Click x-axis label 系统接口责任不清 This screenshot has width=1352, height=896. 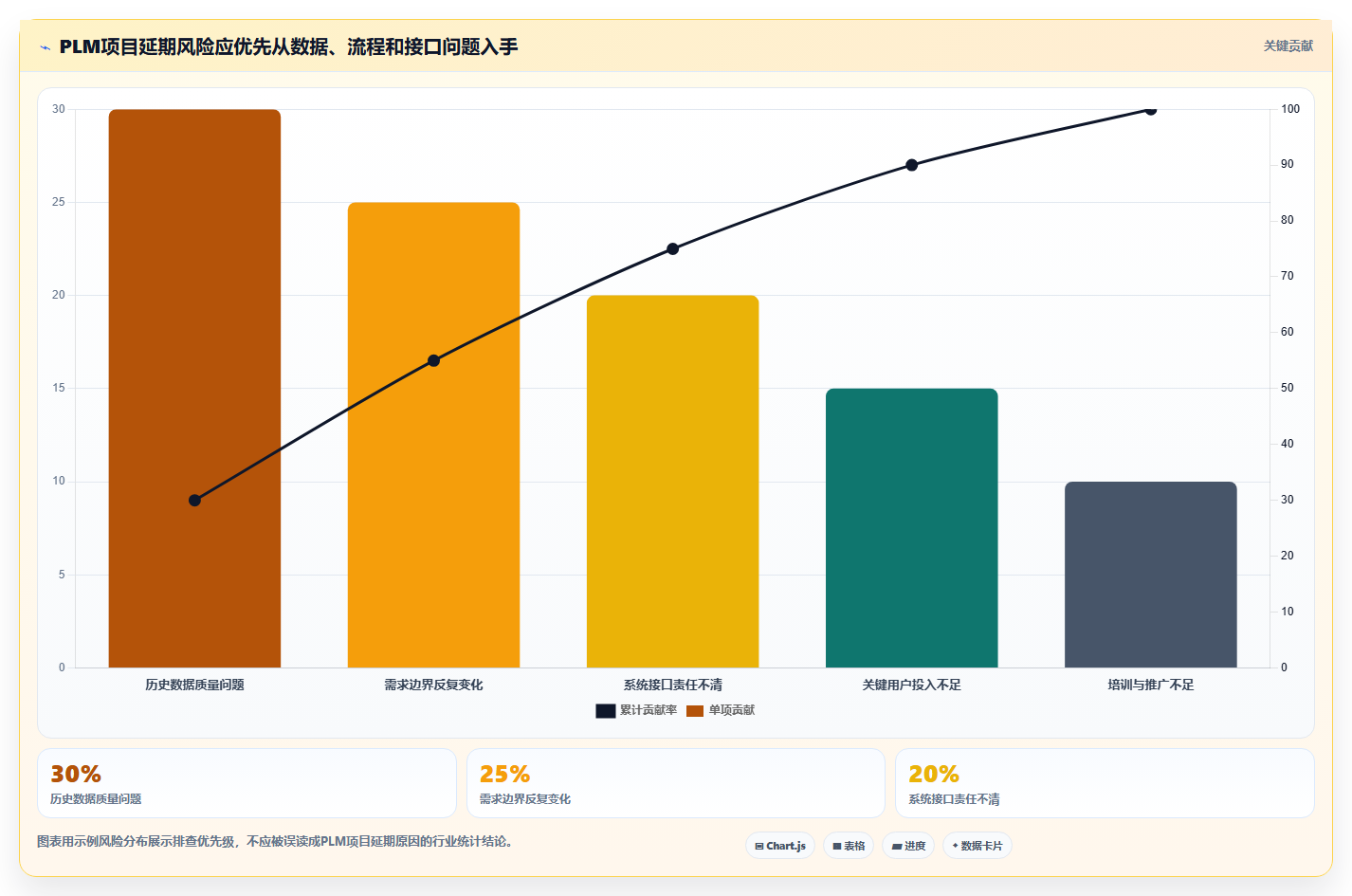coord(673,685)
